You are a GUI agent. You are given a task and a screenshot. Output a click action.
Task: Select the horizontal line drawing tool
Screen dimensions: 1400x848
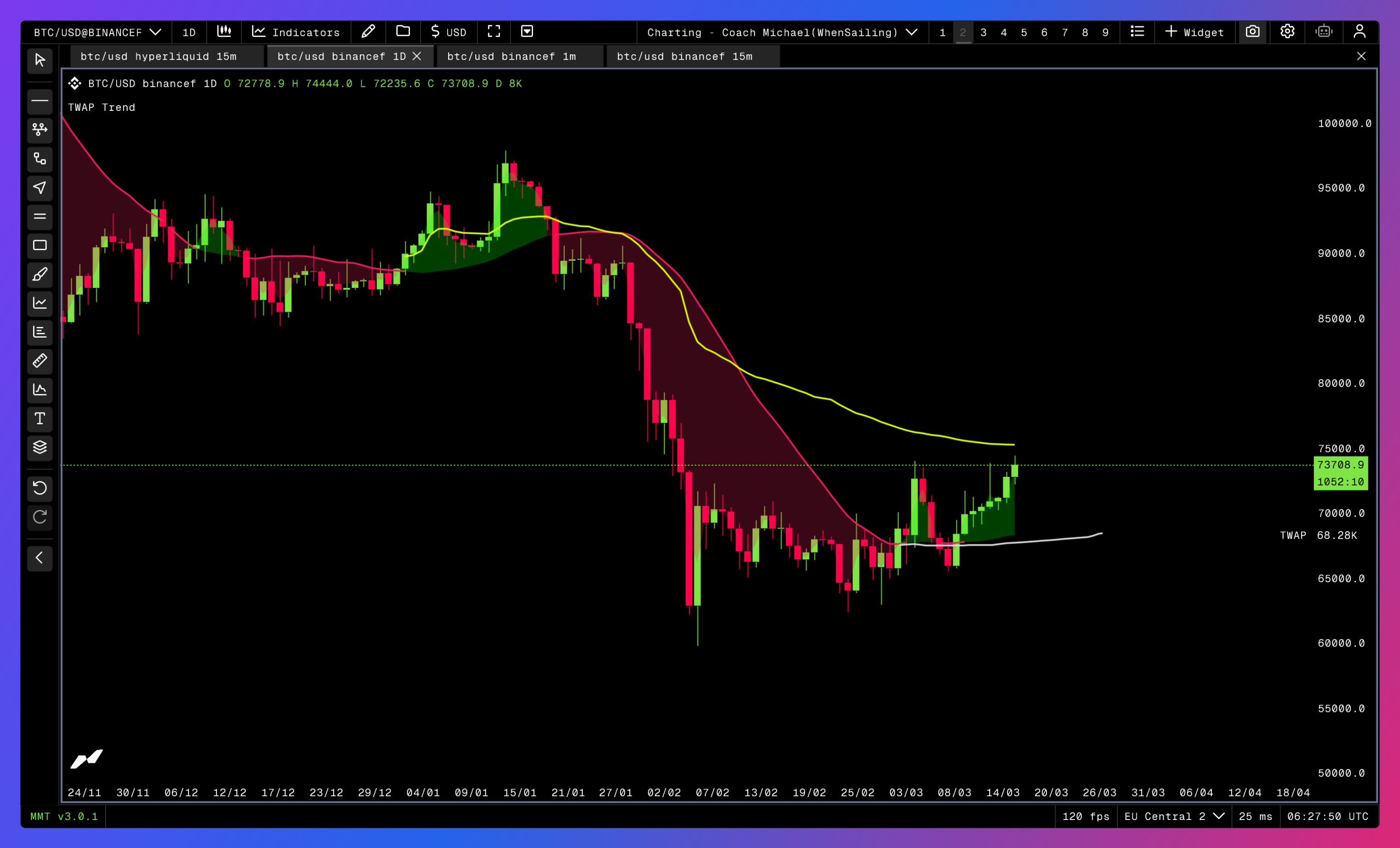40,101
